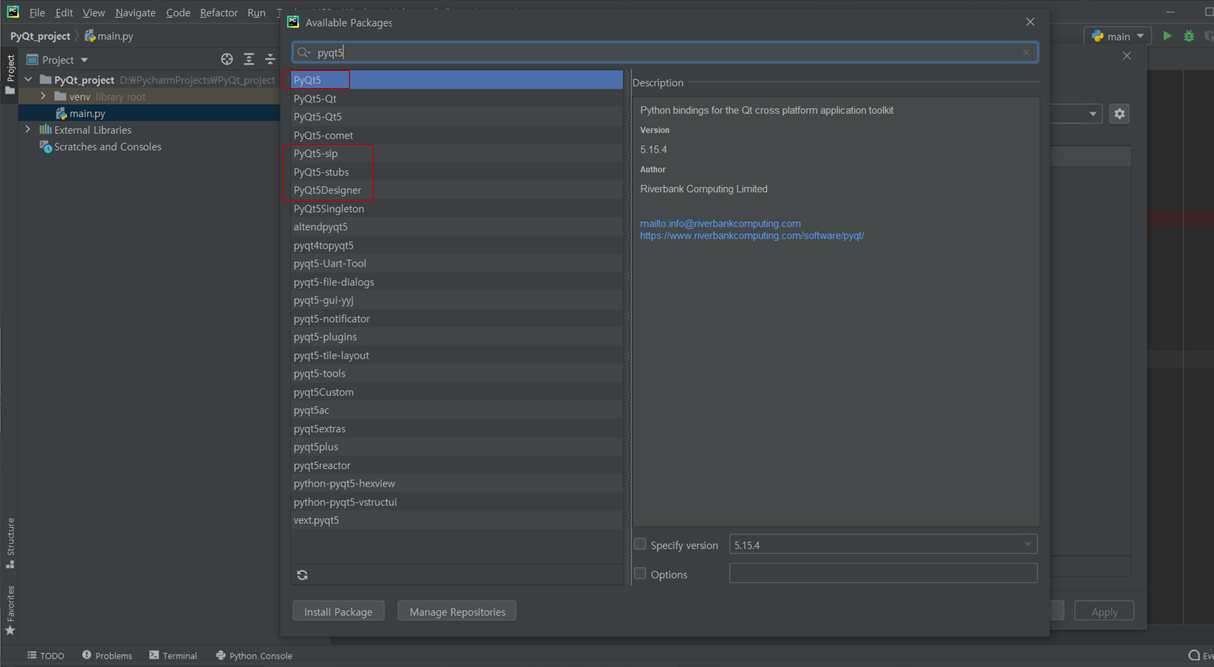
Task: Click the search magnifier icon
Action: (x=304, y=52)
